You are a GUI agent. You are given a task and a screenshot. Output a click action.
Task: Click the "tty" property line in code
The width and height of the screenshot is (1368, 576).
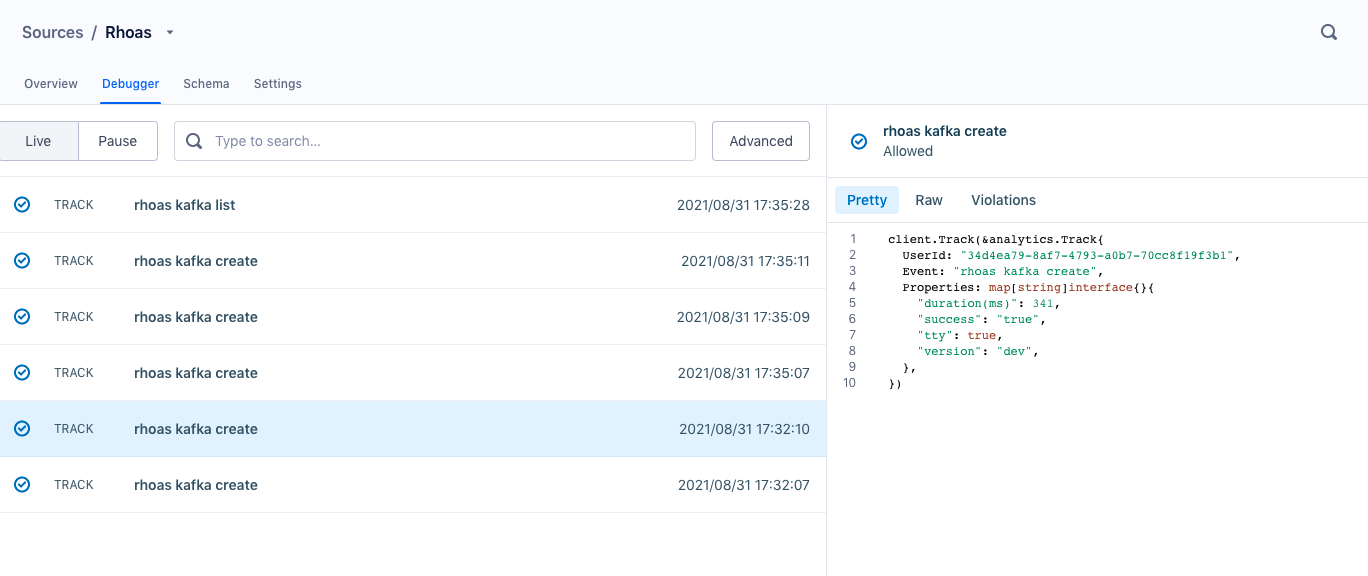pyautogui.click(x=960, y=335)
